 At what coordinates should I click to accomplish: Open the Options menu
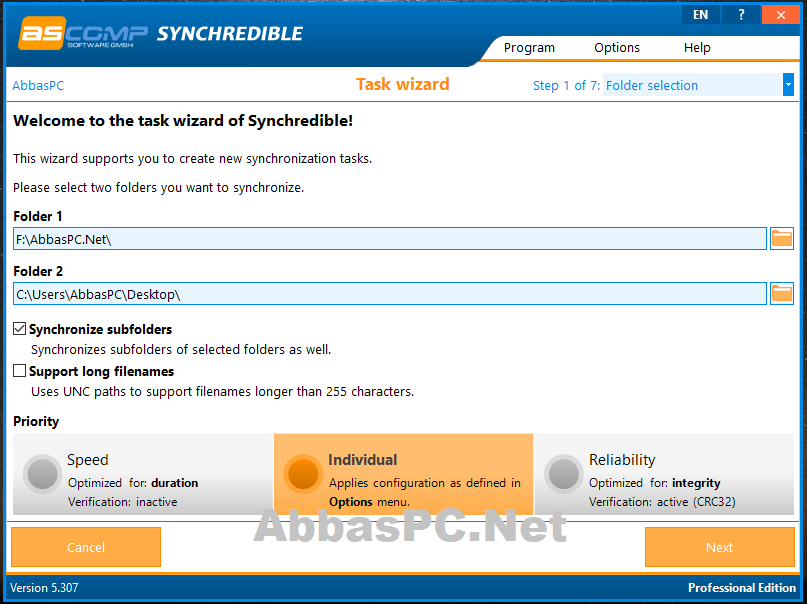pyautogui.click(x=617, y=48)
